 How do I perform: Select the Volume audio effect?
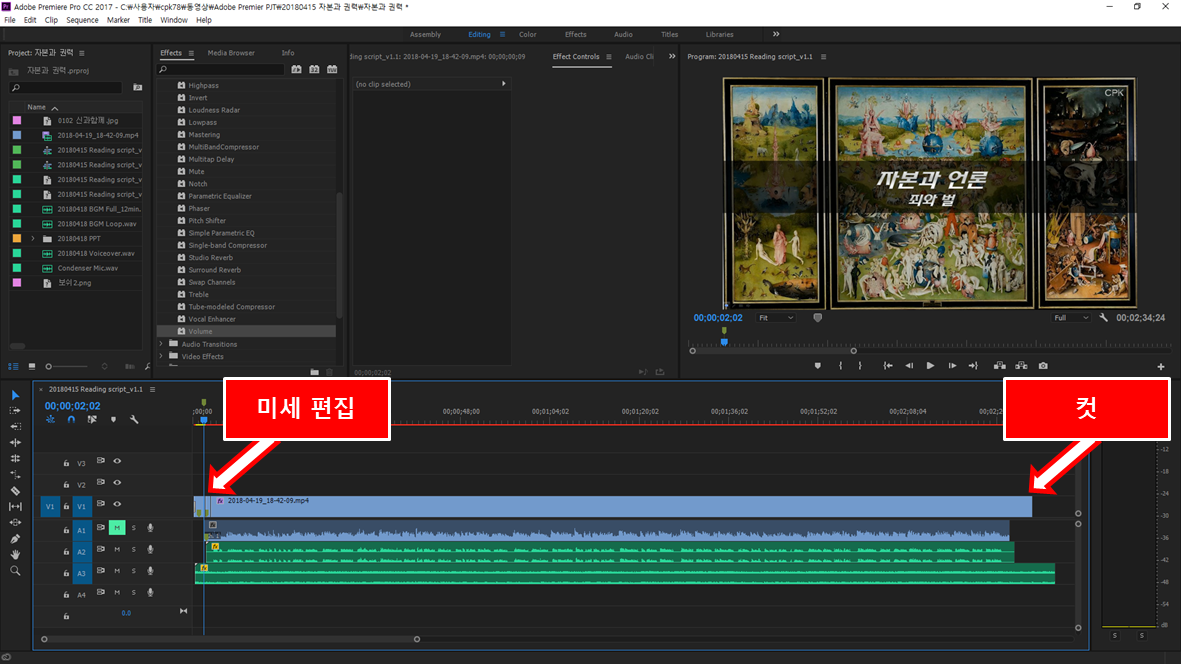point(246,331)
